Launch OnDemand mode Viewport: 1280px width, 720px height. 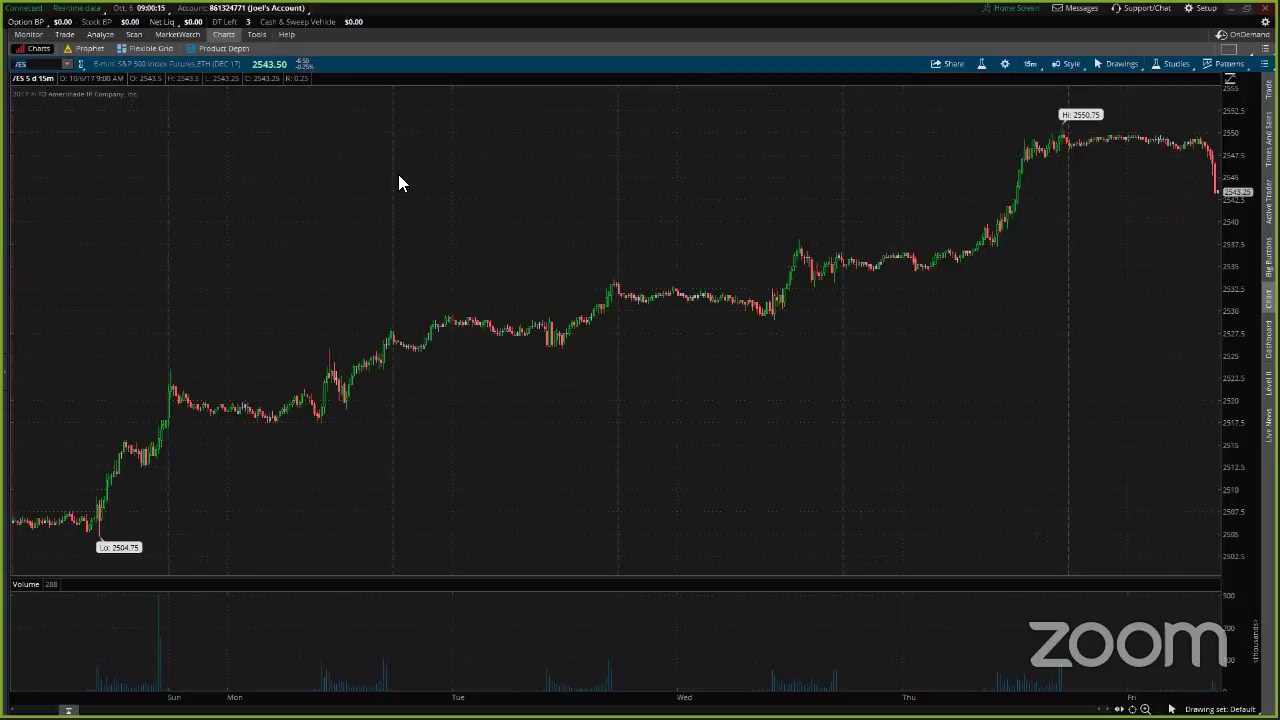pyautogui.click(x=1242, y=34)
